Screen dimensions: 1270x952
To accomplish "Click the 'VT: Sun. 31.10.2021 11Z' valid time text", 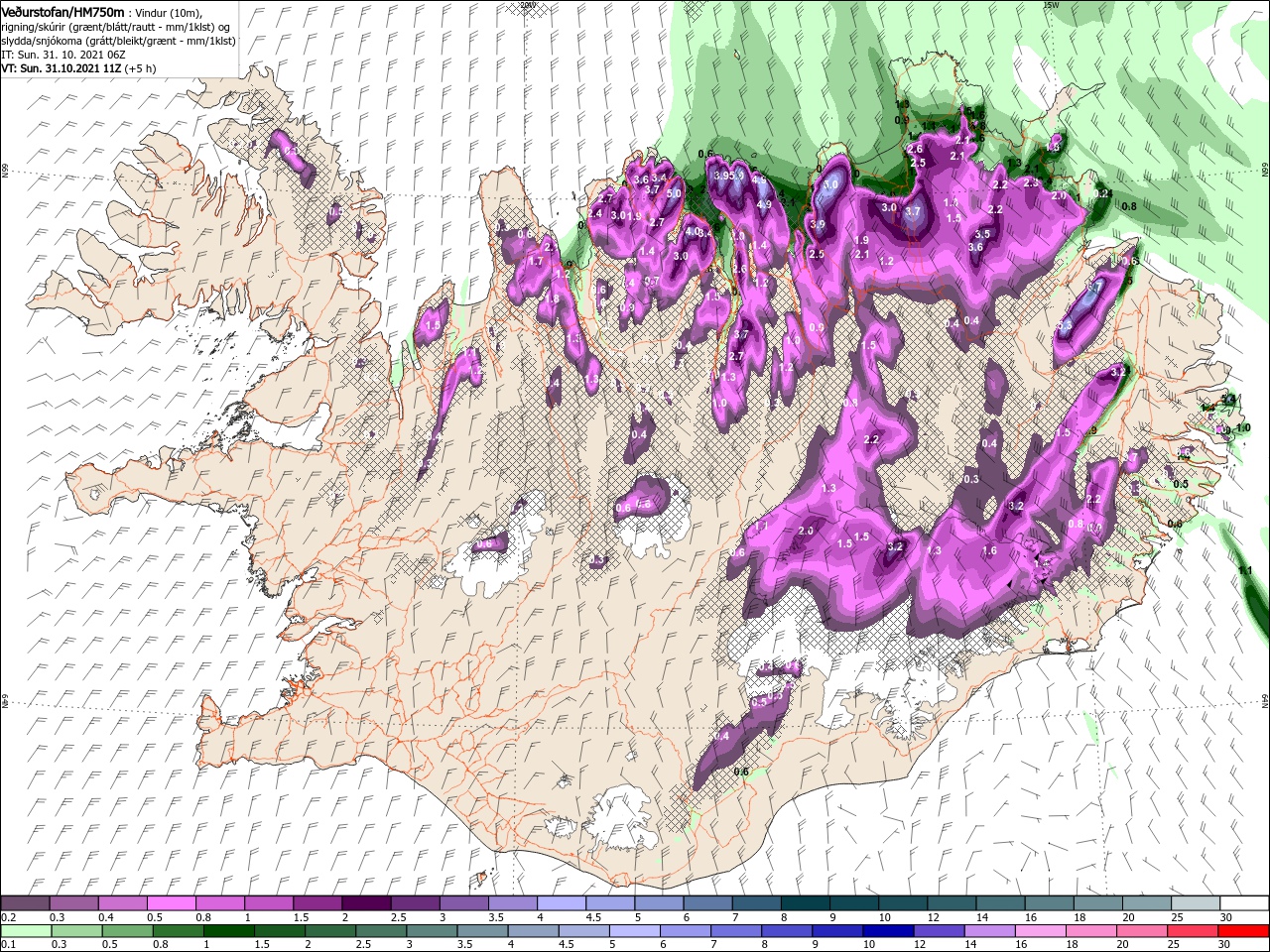I will pyautogui.click(x=60, y=68).
